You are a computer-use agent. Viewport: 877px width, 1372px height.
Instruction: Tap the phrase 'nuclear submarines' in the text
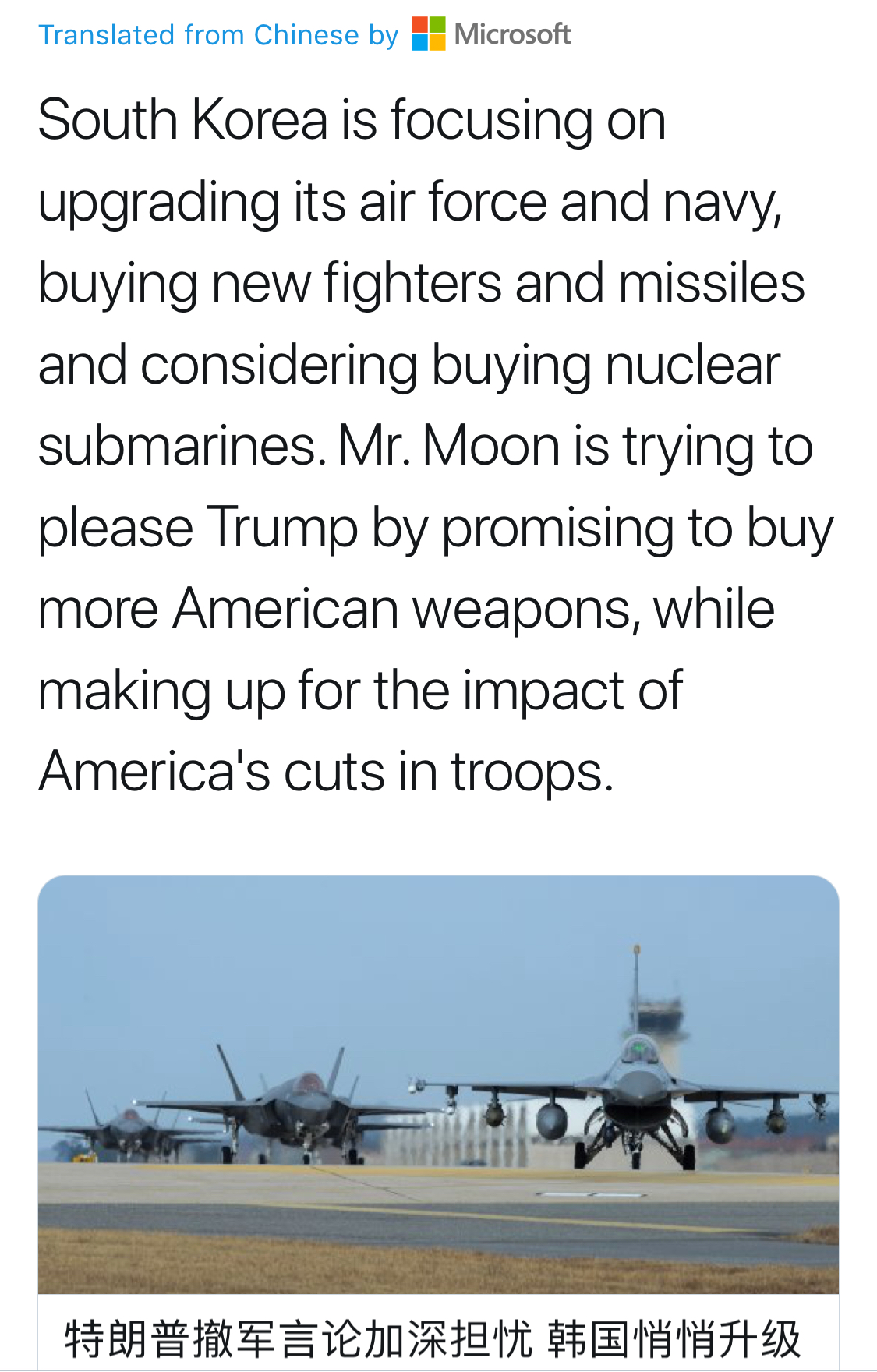tap(409, 405)
